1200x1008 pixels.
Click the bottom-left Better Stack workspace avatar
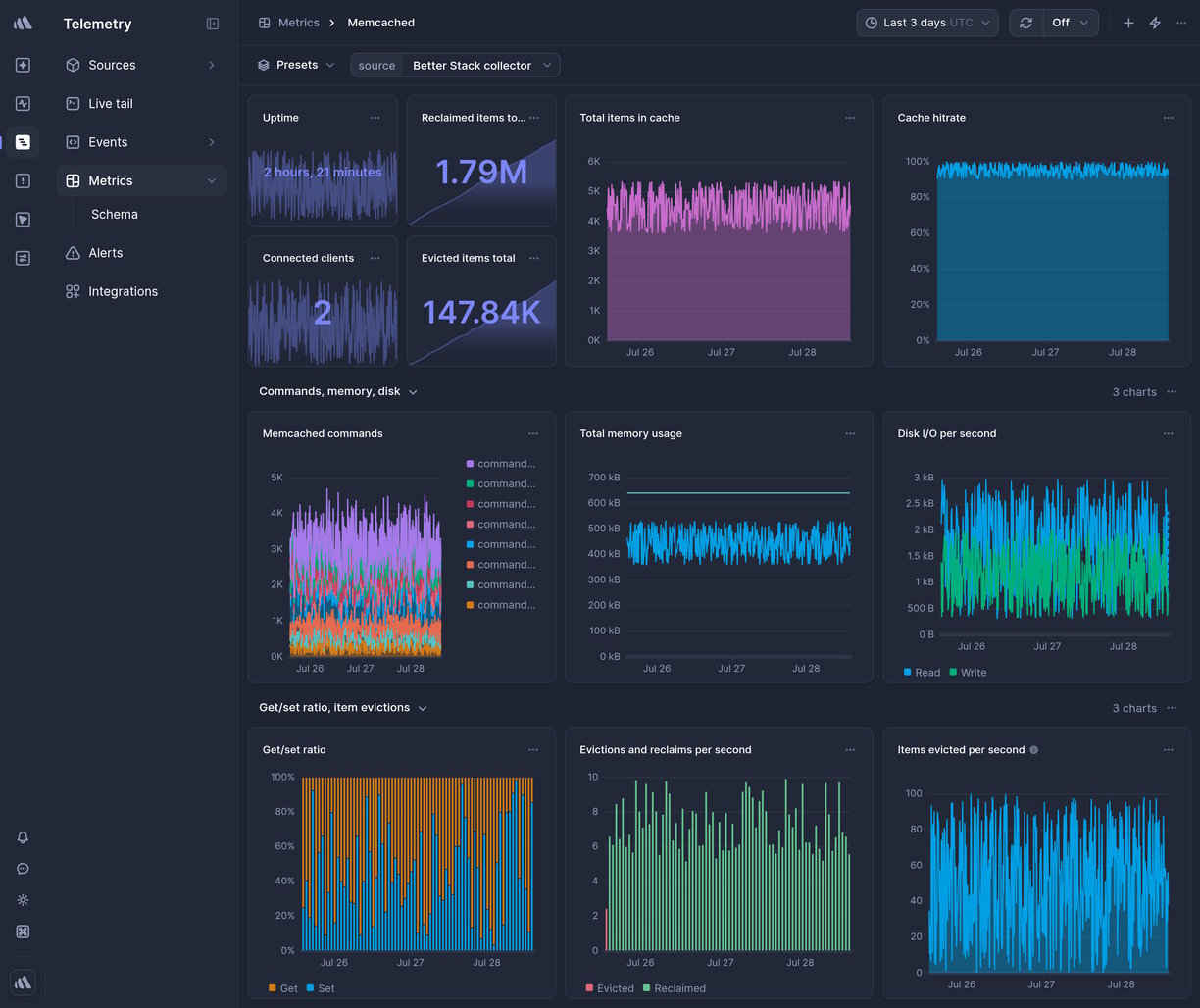click(23, 982)
